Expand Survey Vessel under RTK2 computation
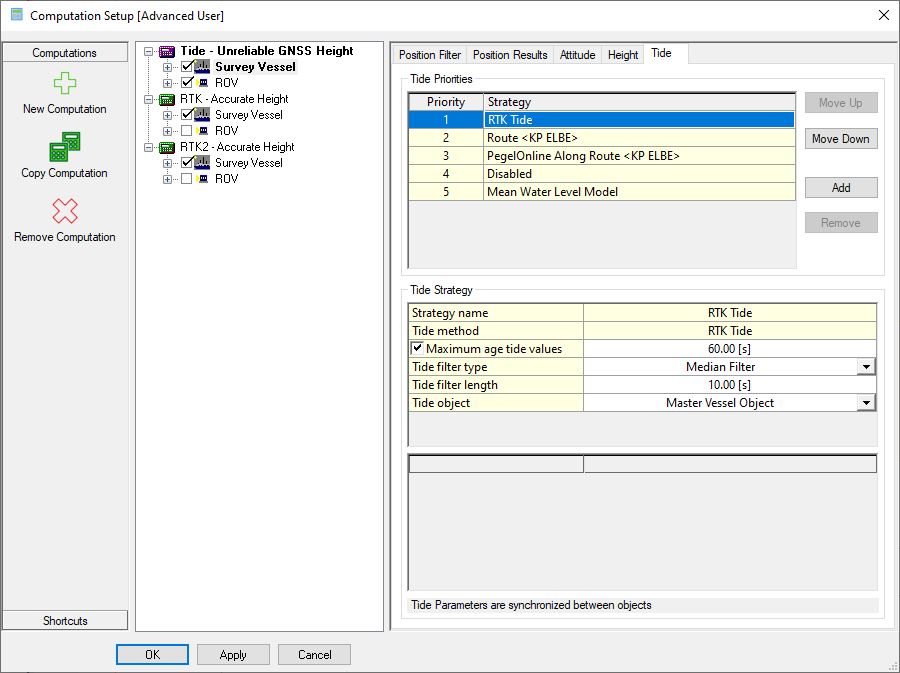This screenshot has width=900, height=673. click(x=167, y=164)
